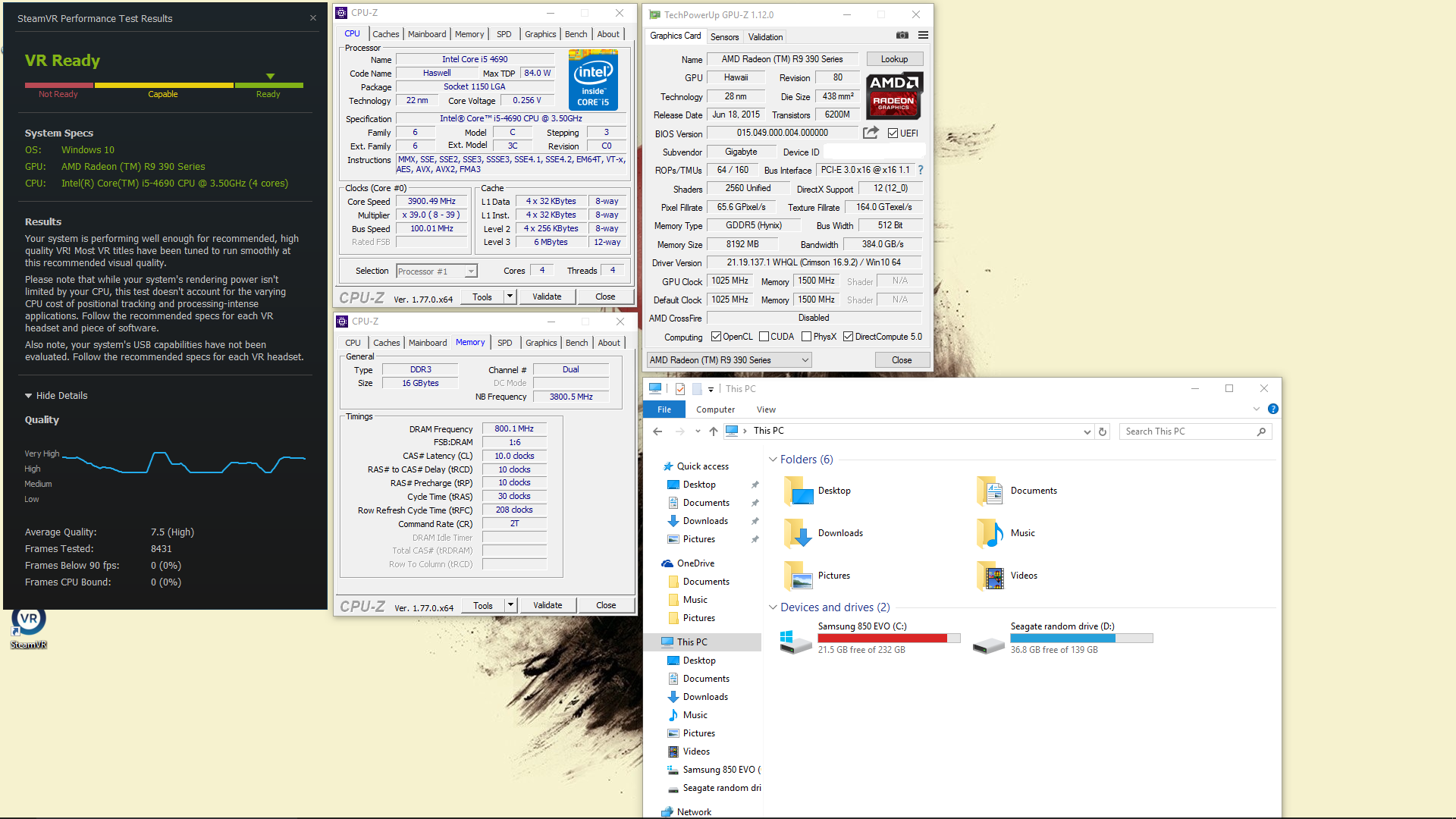The height and width of the screenshot is (819, 1456).
Task: Open the GPU selector dropdown in GPU-Z
Action: click(729, 360)
